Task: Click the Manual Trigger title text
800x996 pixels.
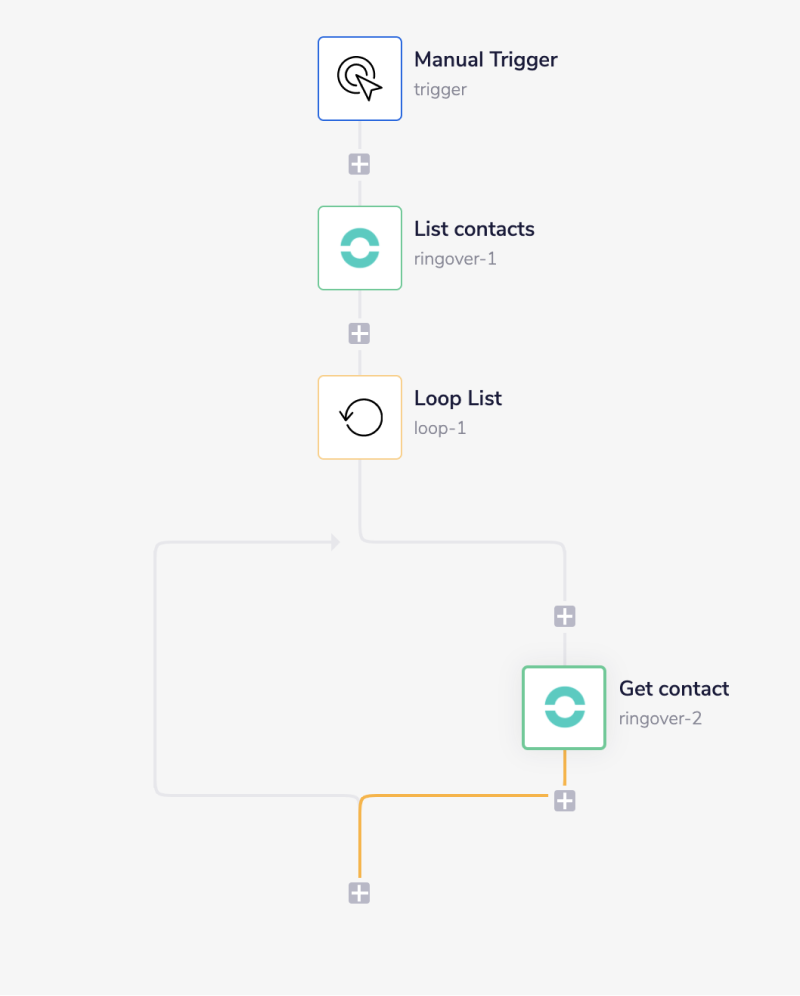Action: point(485,59)
